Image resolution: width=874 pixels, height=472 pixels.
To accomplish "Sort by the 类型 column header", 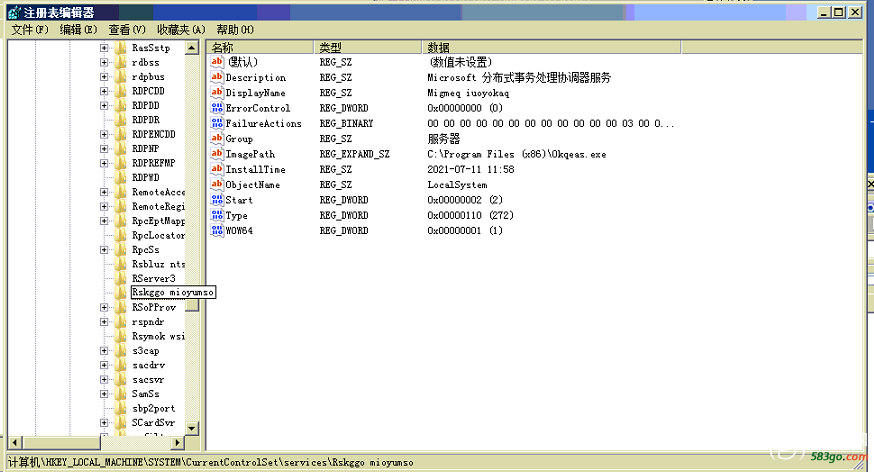I will [x=368, y=47].
